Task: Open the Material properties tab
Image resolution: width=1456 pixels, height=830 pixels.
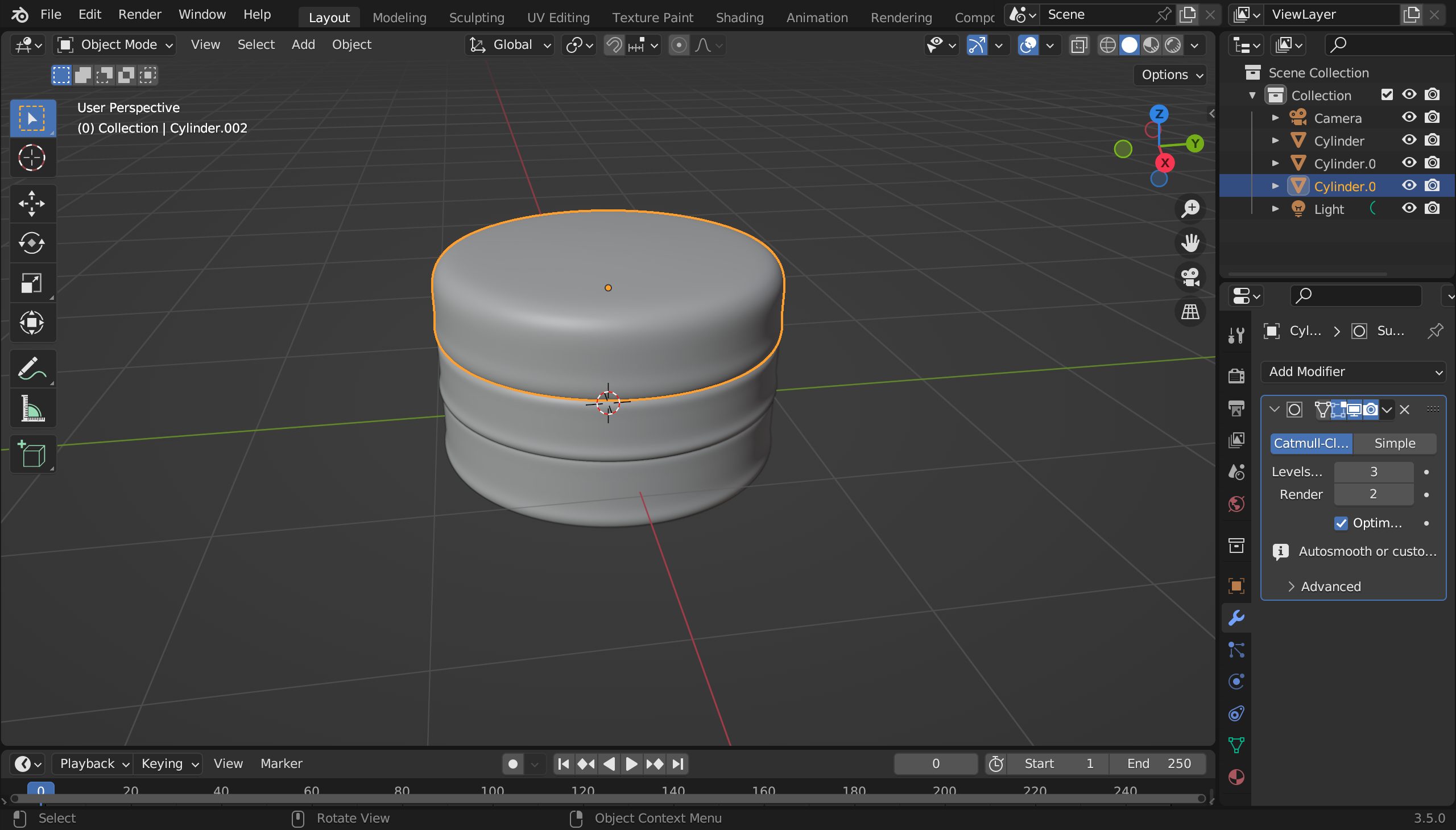Action: [1236, 778]
